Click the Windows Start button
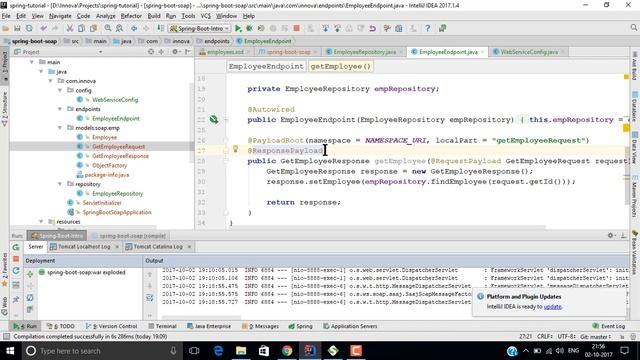 point(10,351)
